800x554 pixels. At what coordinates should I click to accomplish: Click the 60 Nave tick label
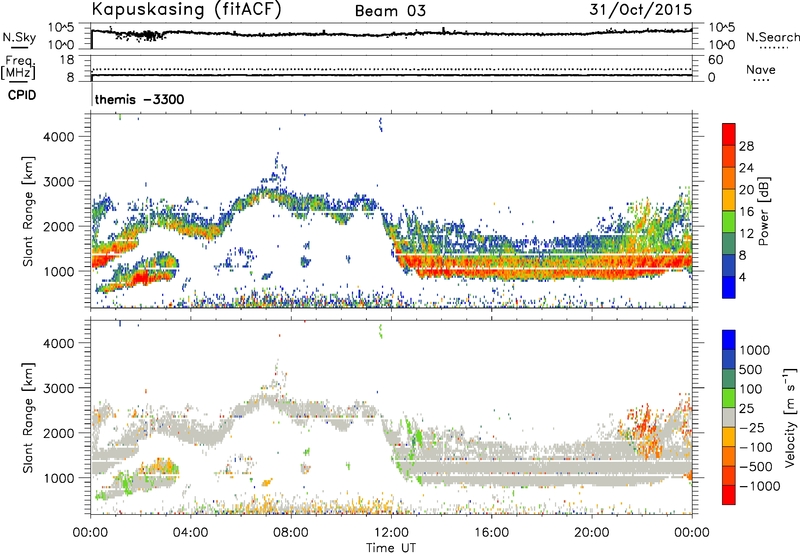click(715, 59)
